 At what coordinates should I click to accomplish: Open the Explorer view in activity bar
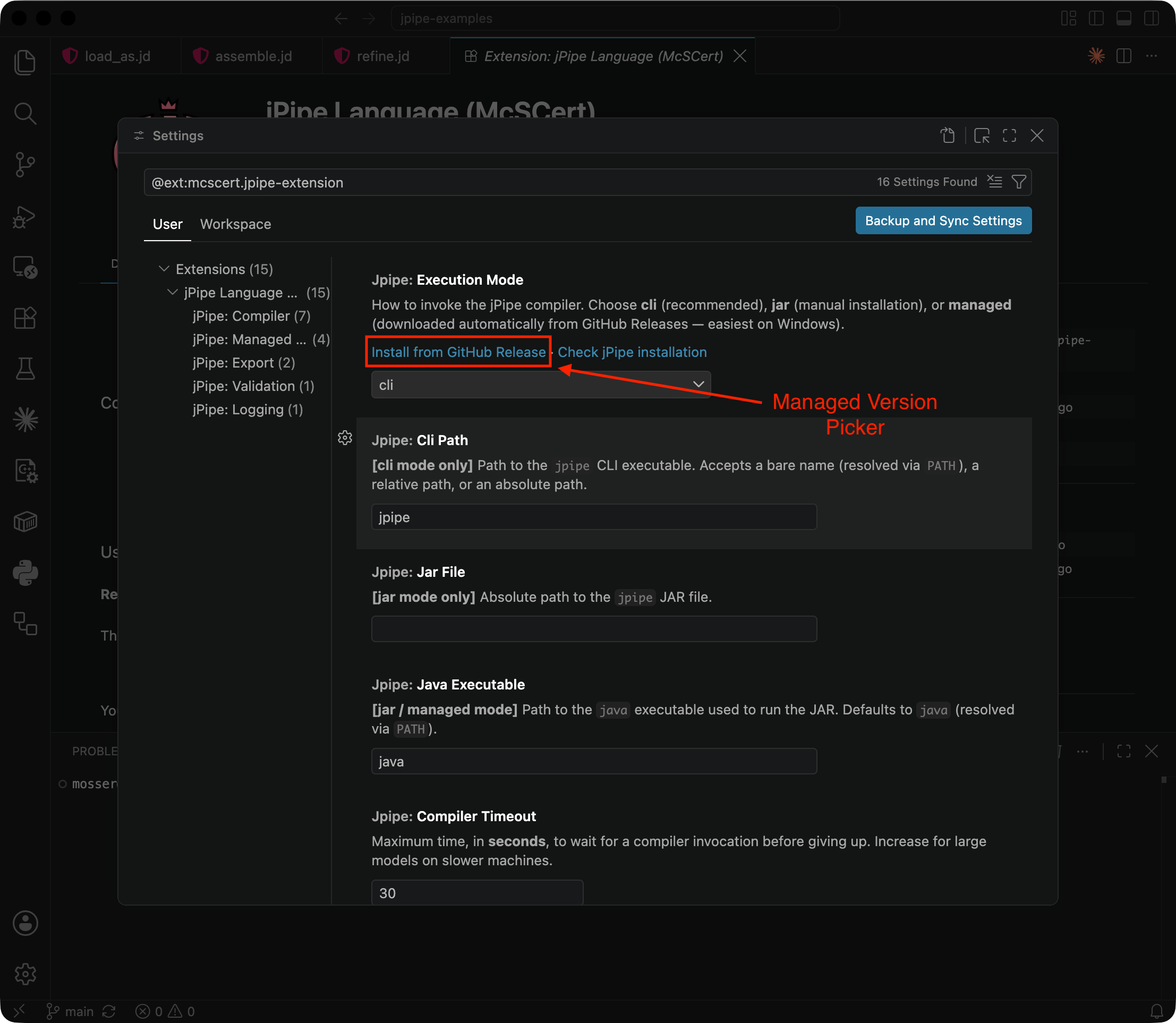(25, 62)
